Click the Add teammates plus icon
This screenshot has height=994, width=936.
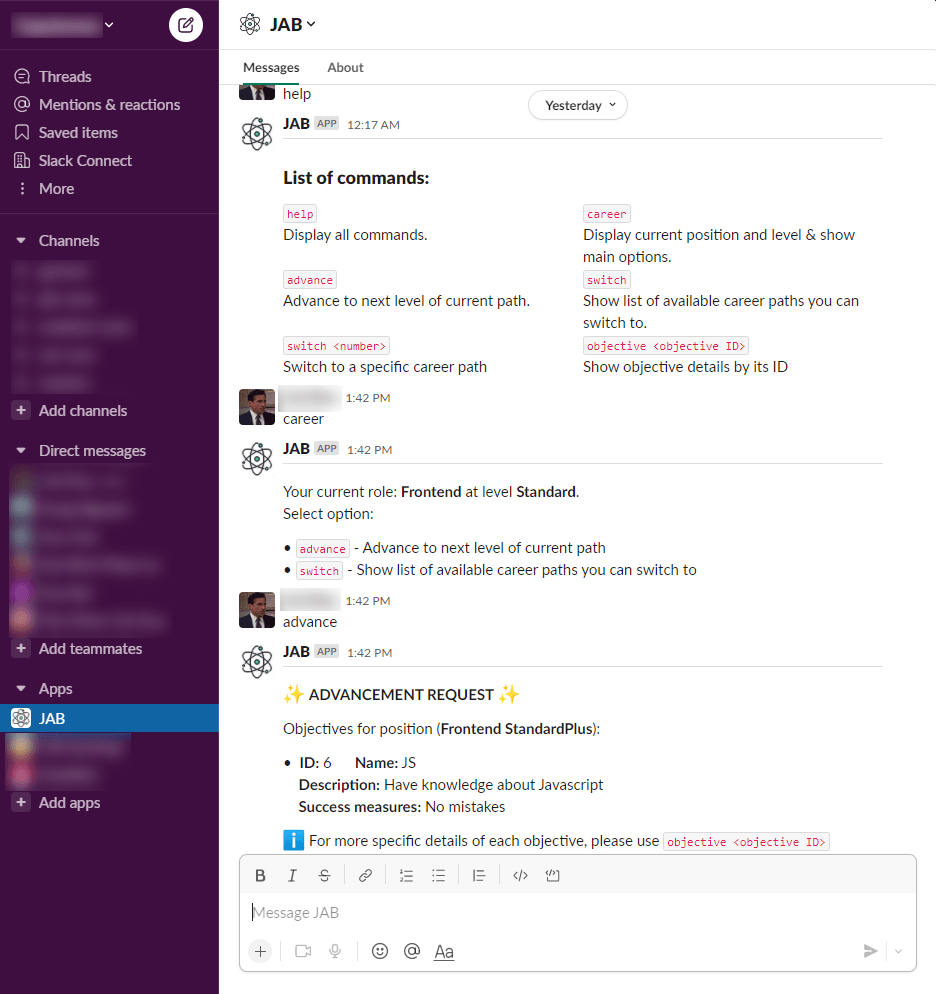(21, 649)
